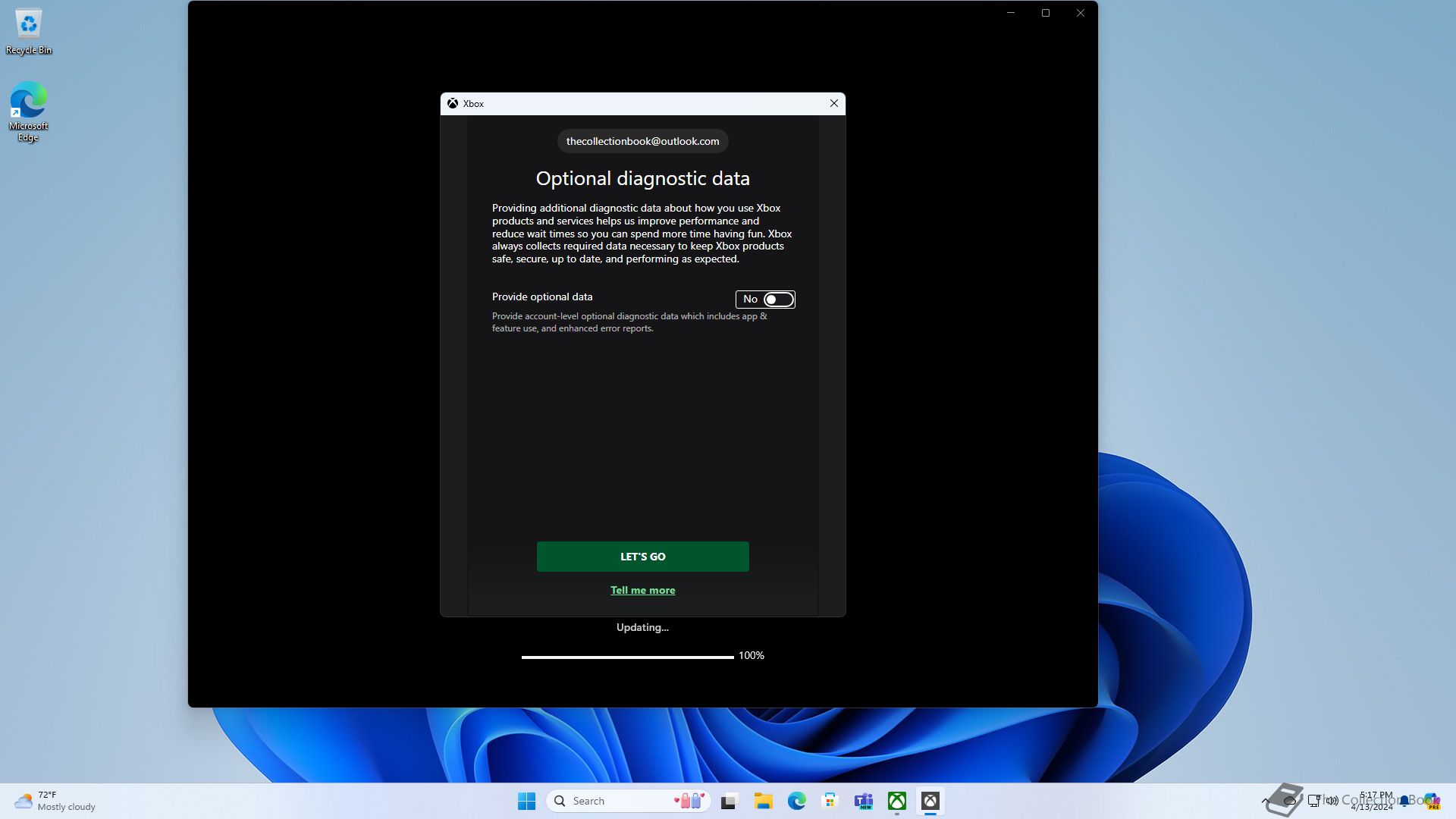
Task: Expand the hidden system tray icons
Action: point(1265,801)
